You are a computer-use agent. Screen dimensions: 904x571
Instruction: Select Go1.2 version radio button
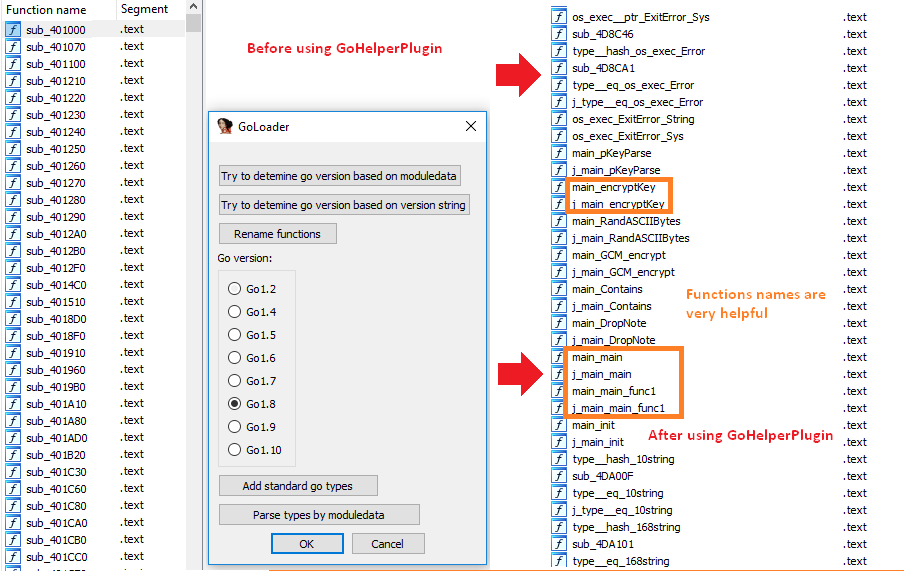(x=234, y=288)
